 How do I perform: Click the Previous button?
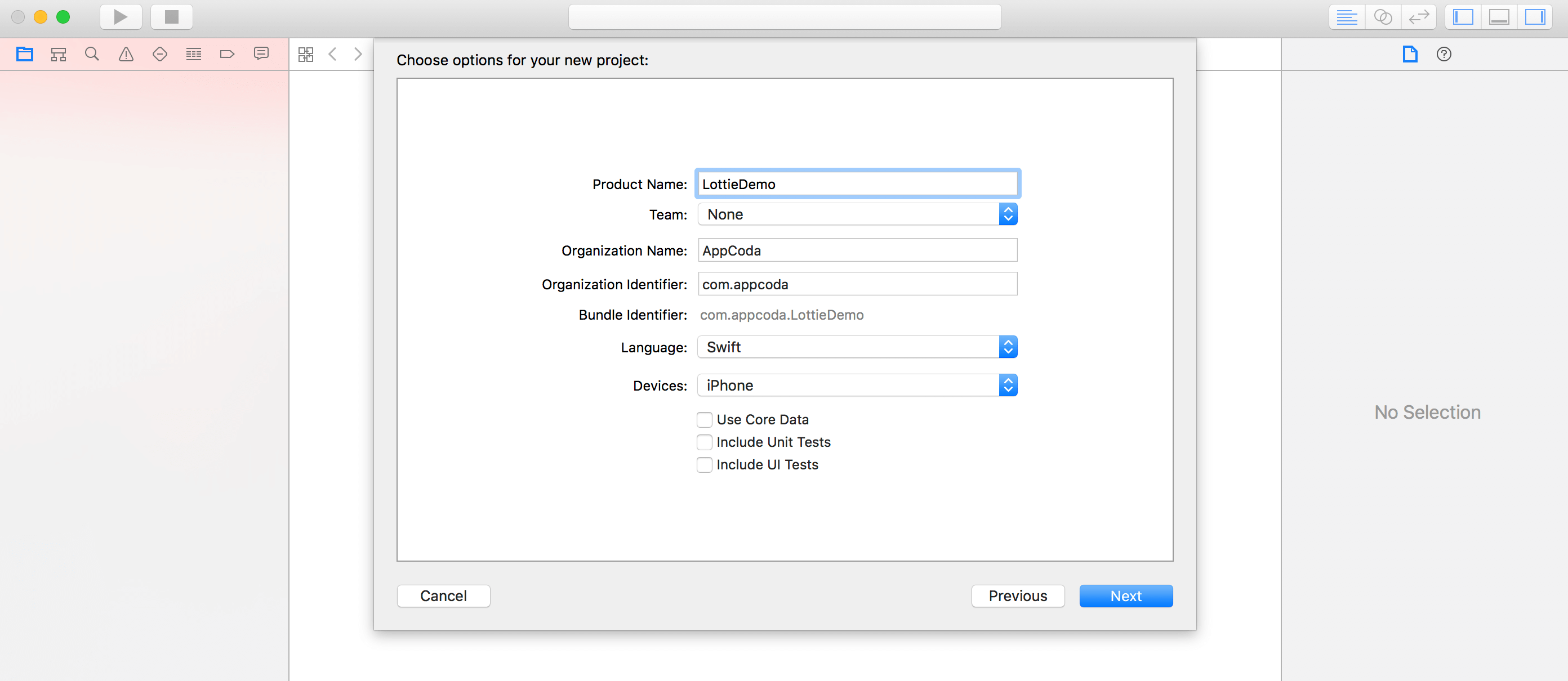(1017, 596)
